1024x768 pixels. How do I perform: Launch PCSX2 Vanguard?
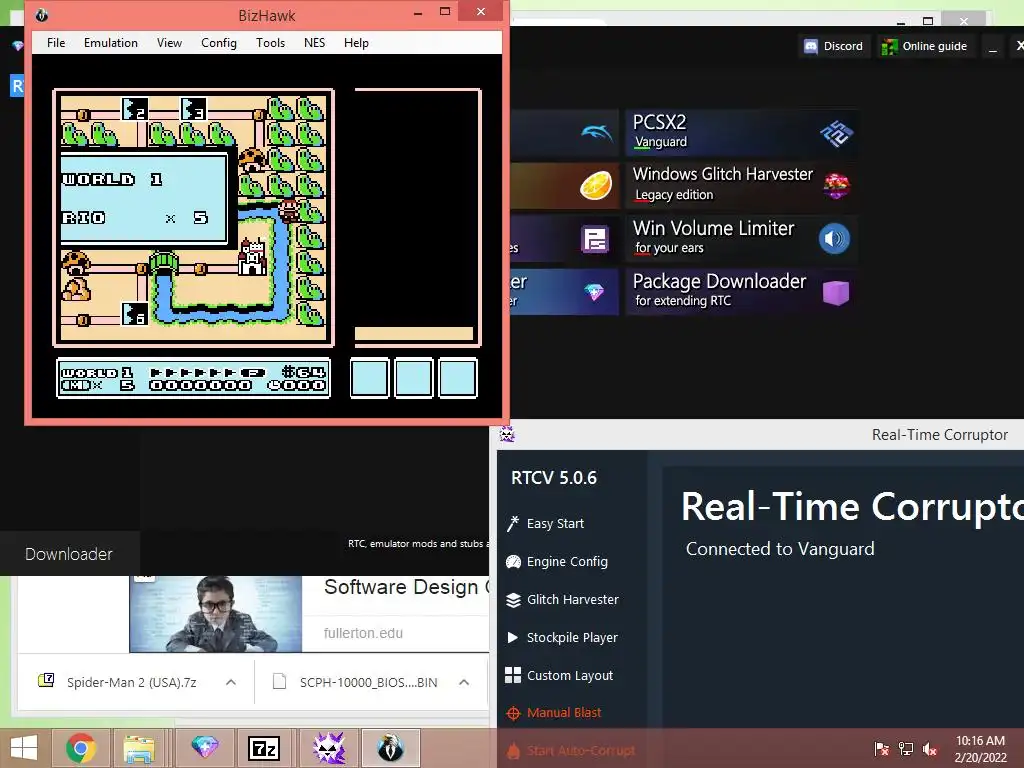click(741, 132)
